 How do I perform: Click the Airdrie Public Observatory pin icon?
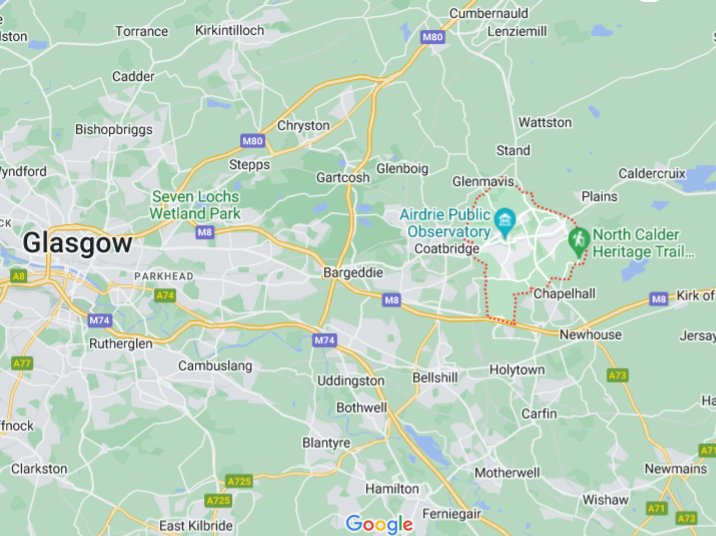505,222
